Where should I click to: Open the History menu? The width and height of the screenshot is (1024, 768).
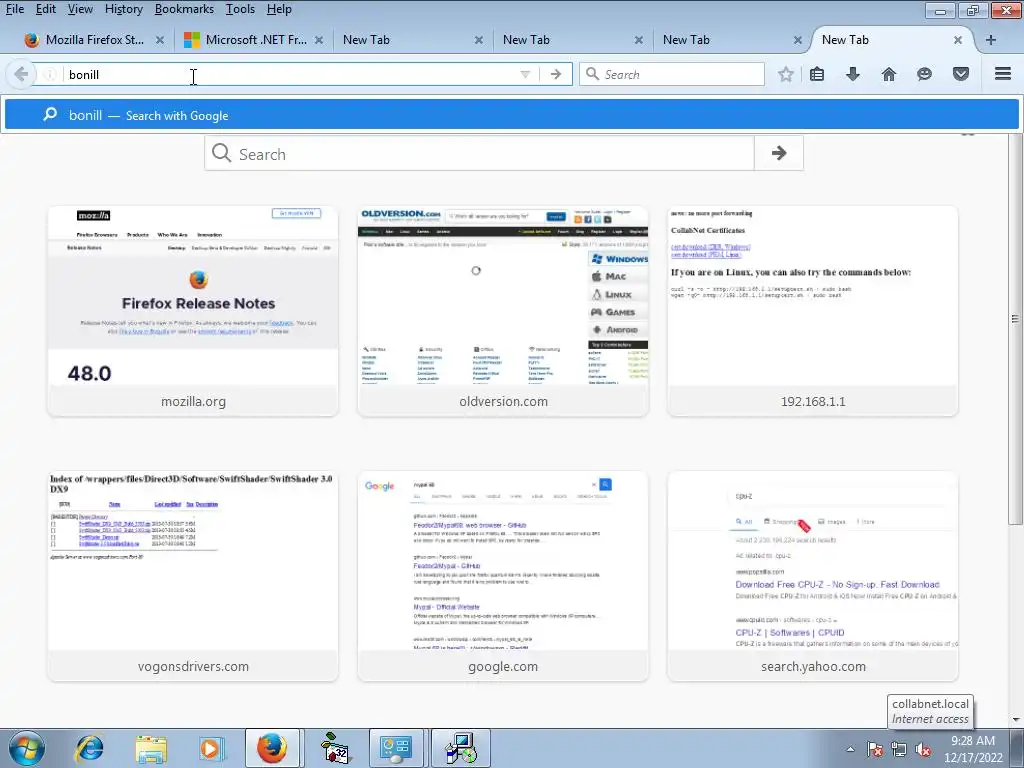click(x=123, y=9)
